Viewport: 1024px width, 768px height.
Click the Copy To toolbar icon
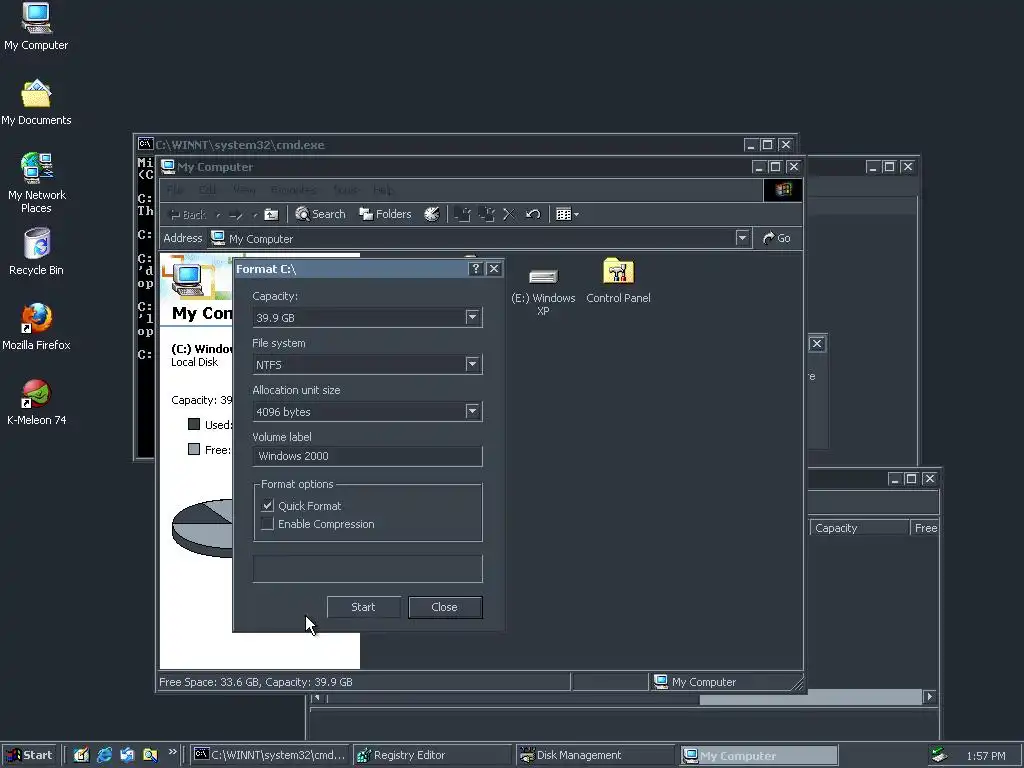[487, 214]
